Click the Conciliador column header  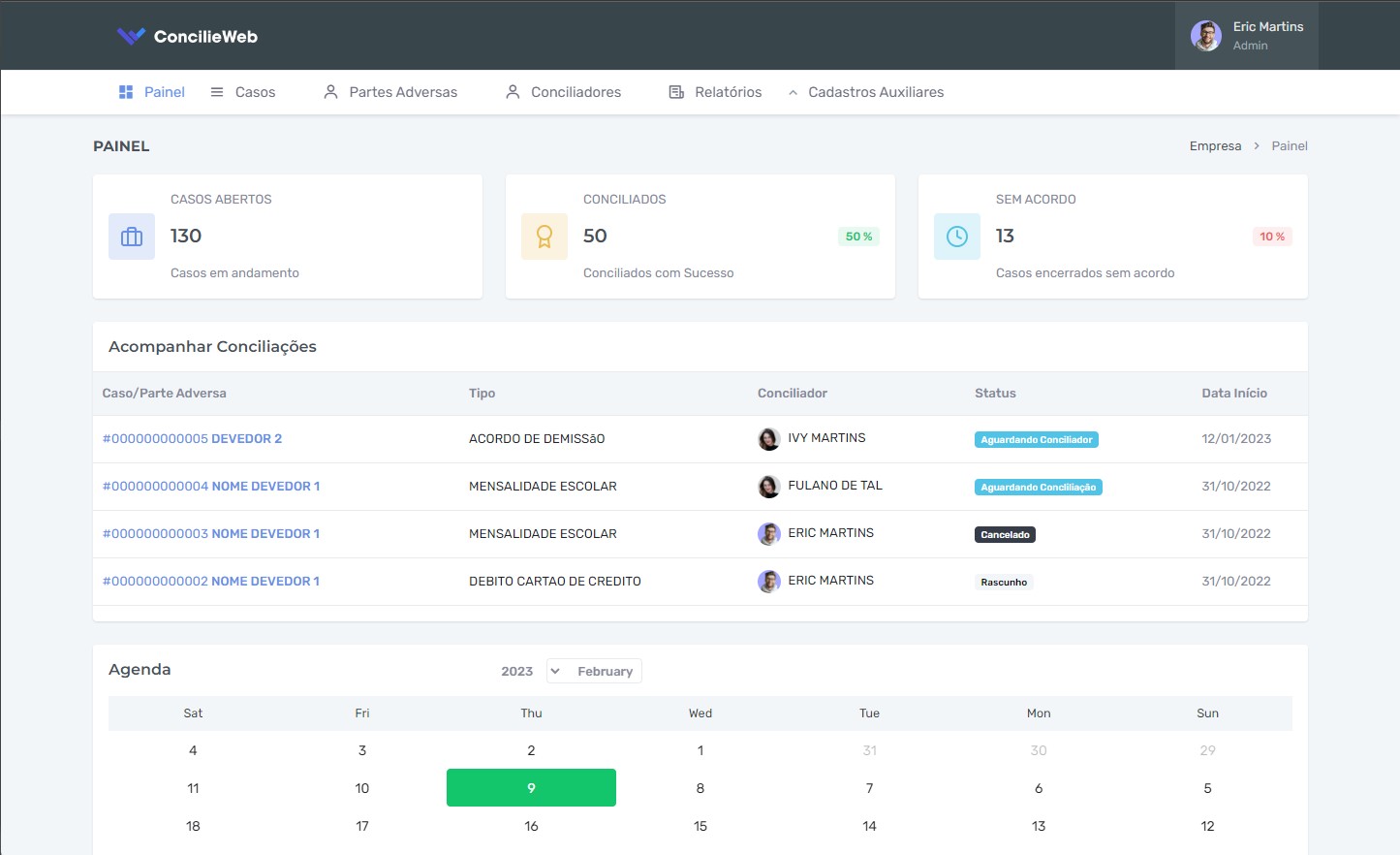(x=793, y=394)
